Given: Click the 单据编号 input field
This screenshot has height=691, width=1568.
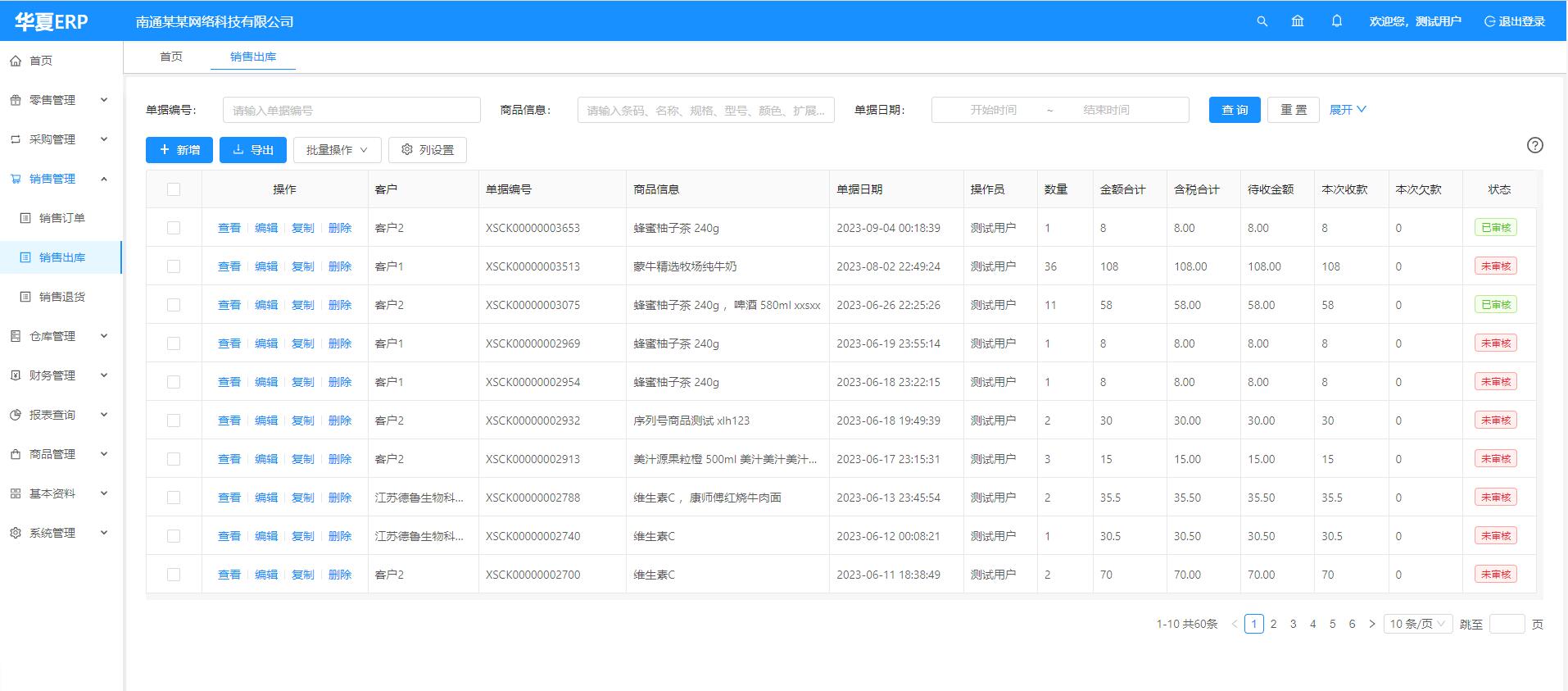Looking at the screenshot, I should (351, 110).
